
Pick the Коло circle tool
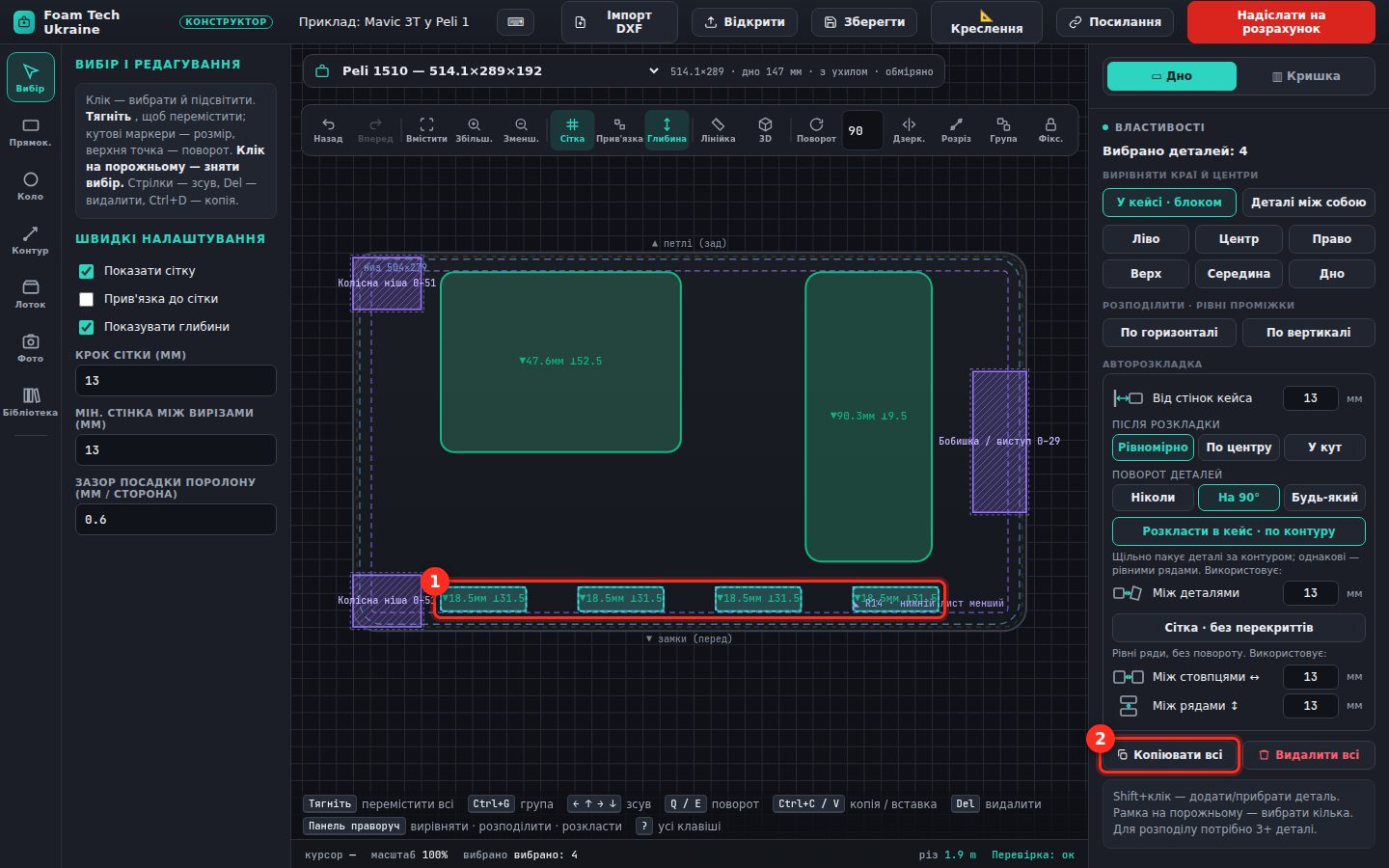30,186
